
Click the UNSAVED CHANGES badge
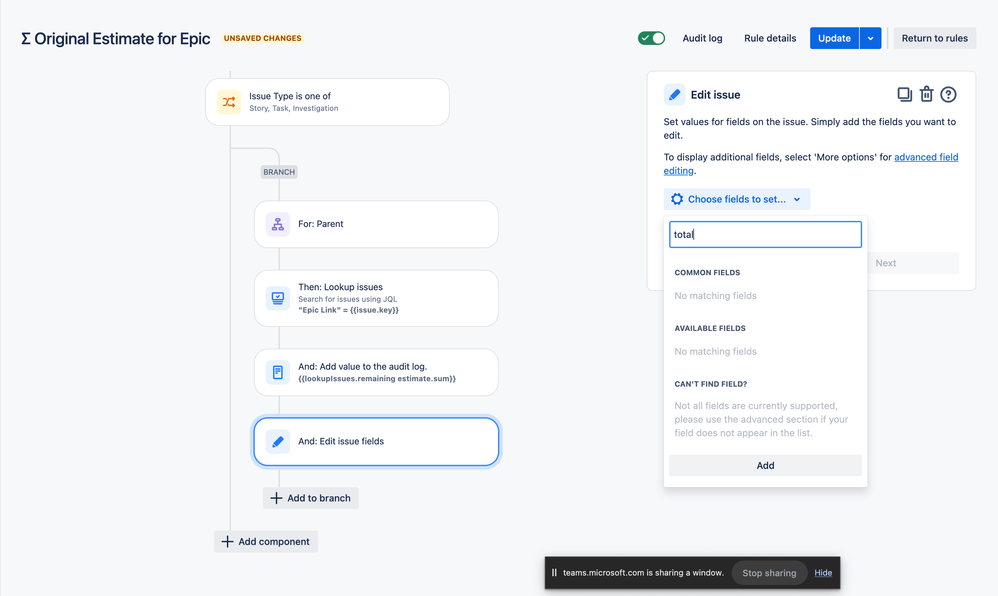pos(262,38)
